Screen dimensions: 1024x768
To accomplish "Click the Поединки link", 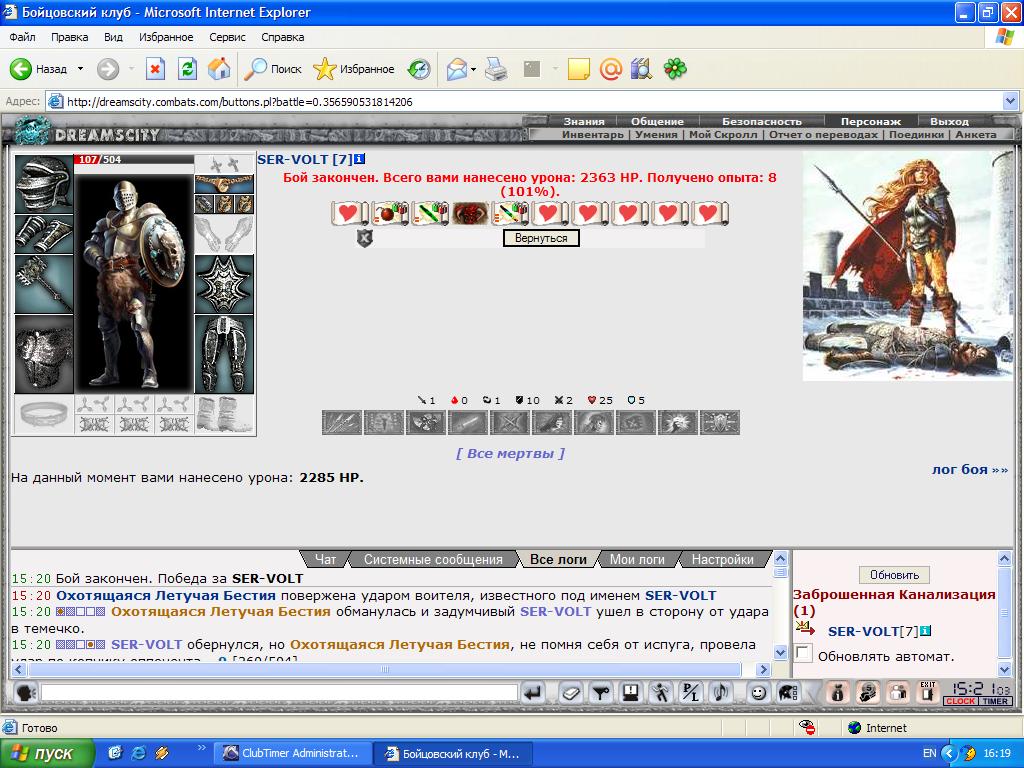I will (x=916, y=135).
